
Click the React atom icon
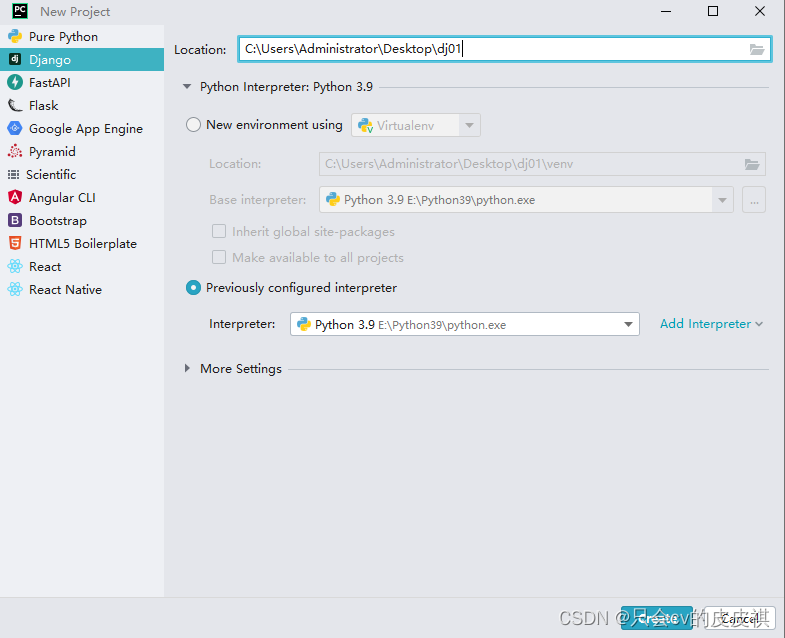click(x=15, y=266)
